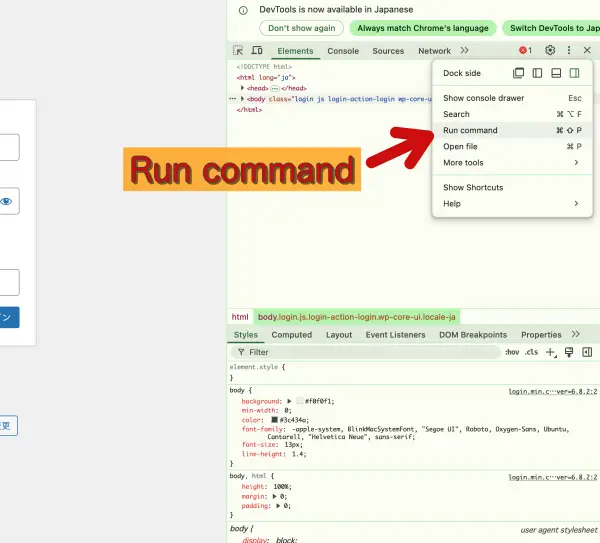Dock DevTools to the bottom
This screenshot has width=600, height=543.
pyautogui.click(x=556, y=73)
